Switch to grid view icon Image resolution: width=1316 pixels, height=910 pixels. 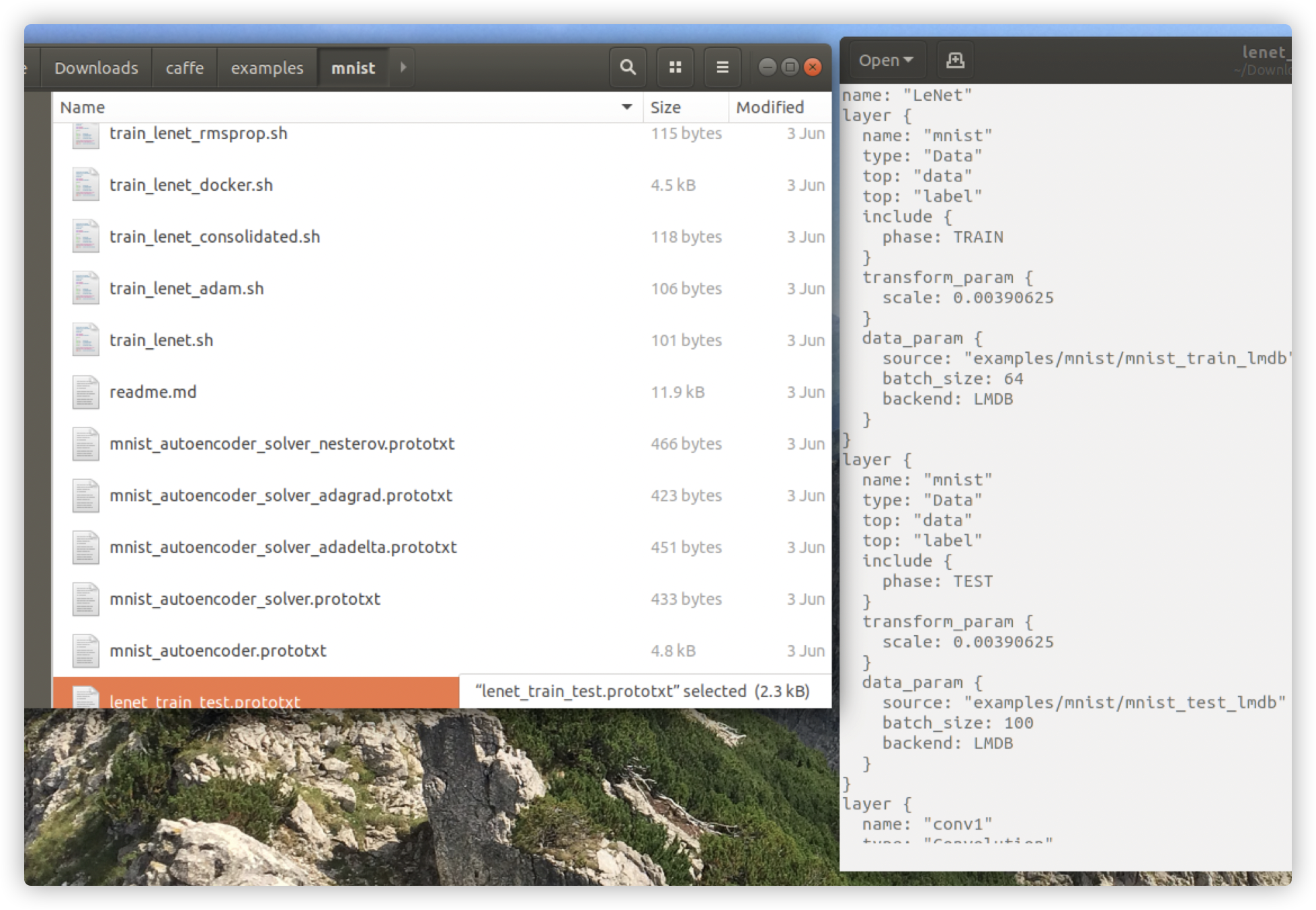point(675,67)
